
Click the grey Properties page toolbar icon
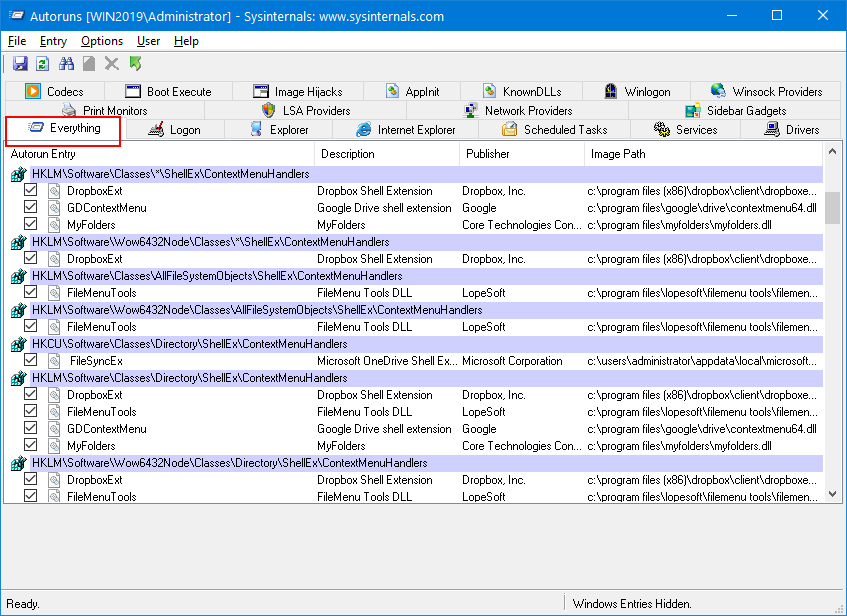[89, 64]
